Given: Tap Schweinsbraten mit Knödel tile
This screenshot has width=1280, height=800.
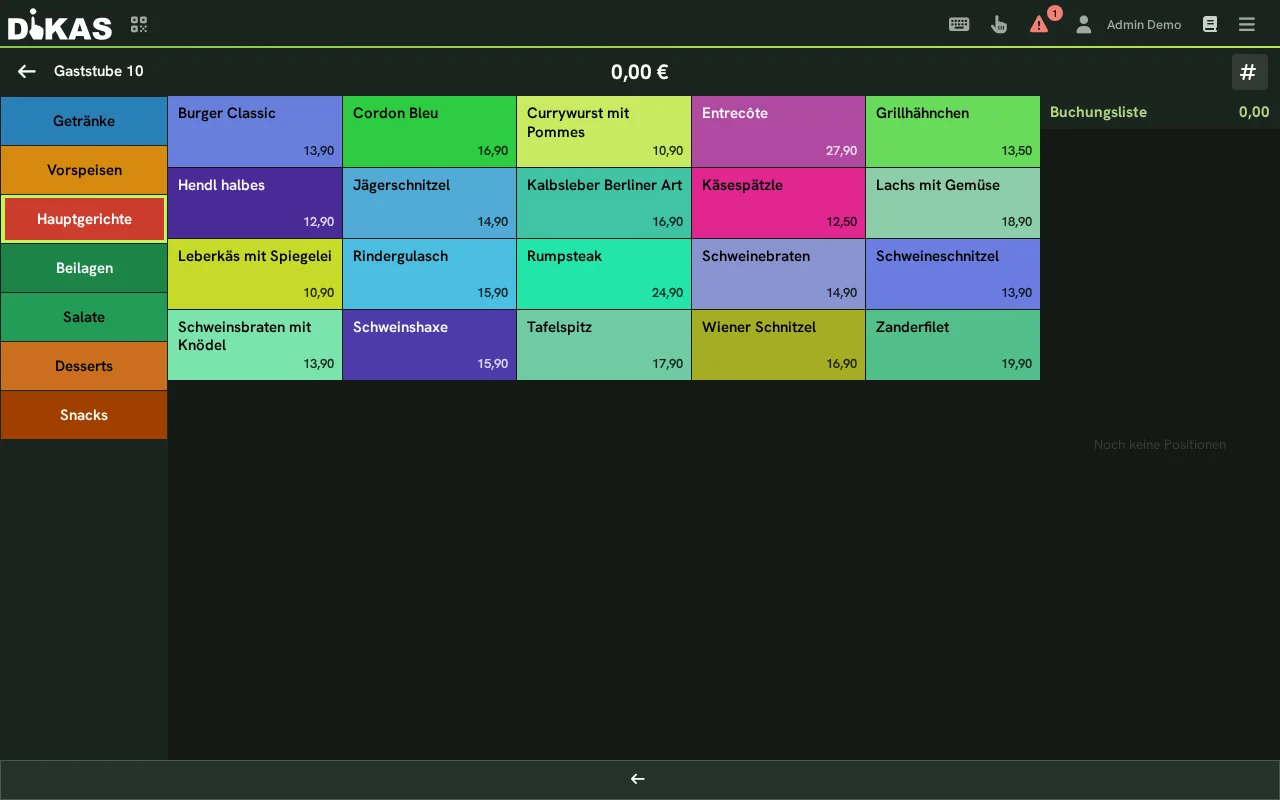Looking at the screenshot, I should point(255,345).
